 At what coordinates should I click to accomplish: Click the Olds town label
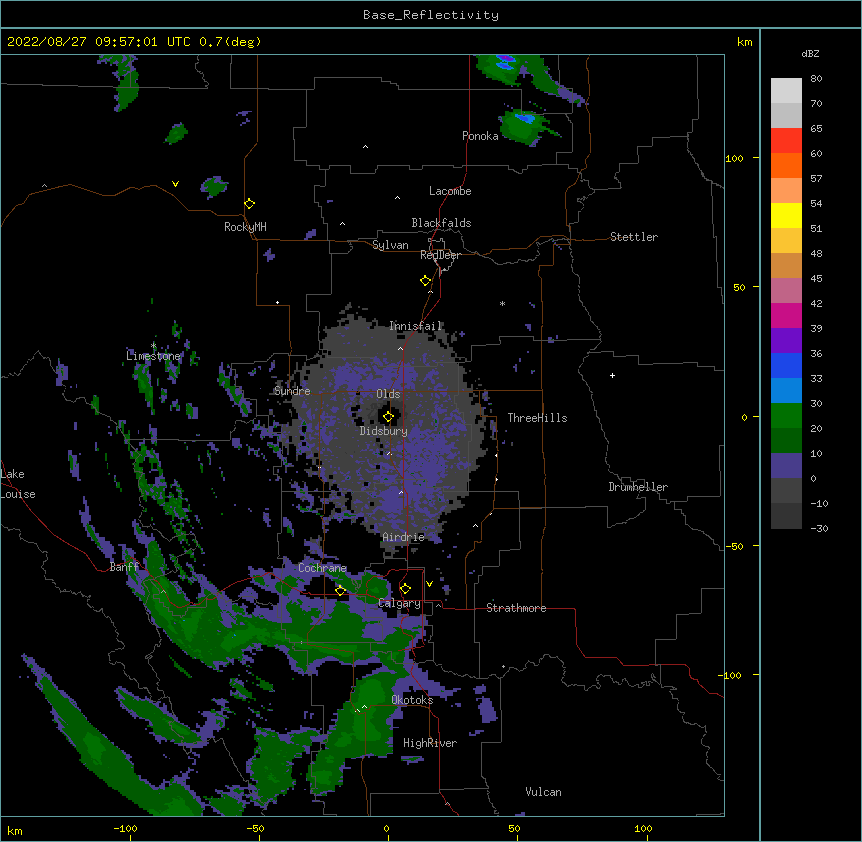[388, 394]
